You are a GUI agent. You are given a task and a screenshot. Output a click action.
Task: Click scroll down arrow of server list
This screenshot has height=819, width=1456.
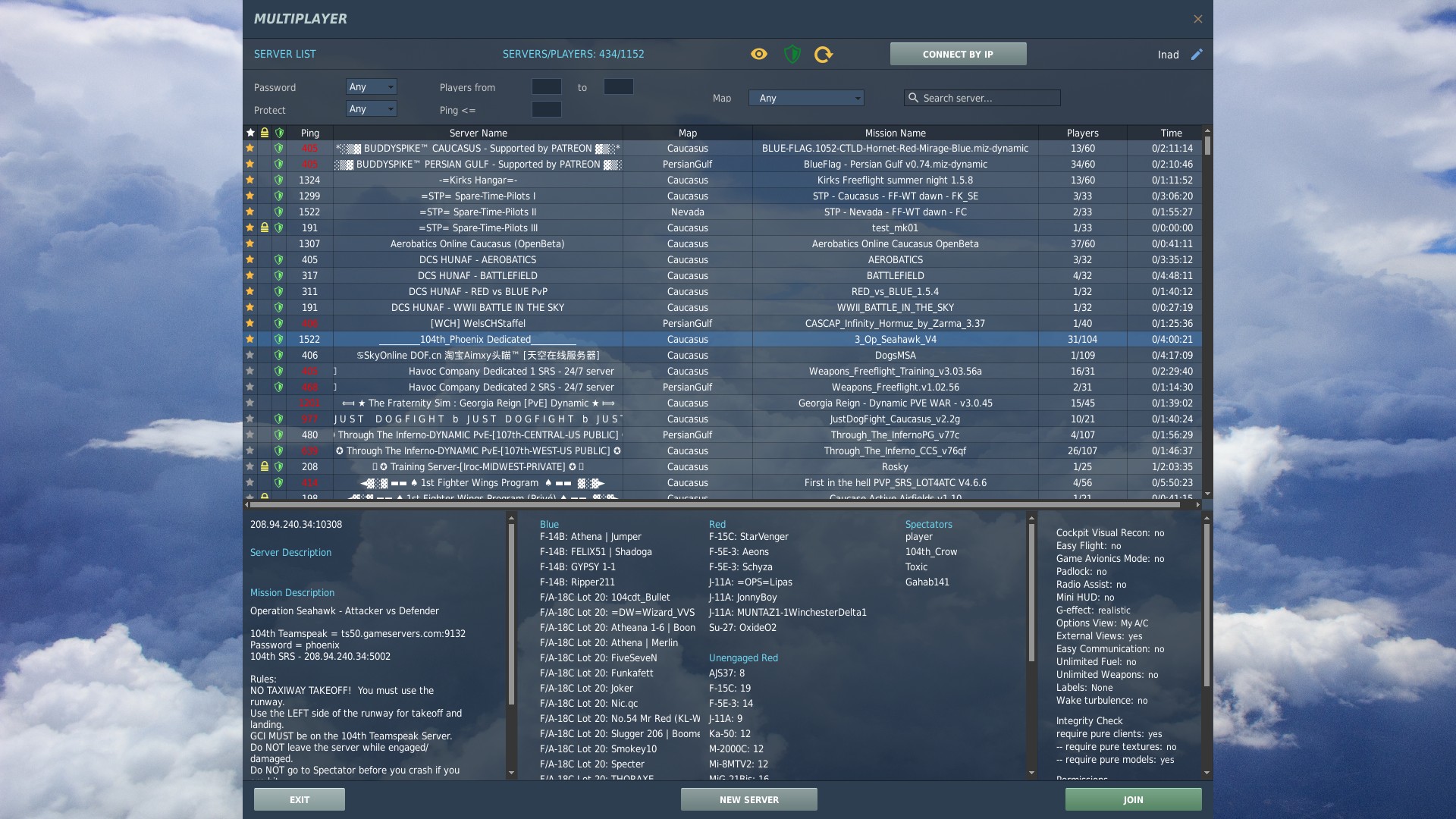(1207, 494)
